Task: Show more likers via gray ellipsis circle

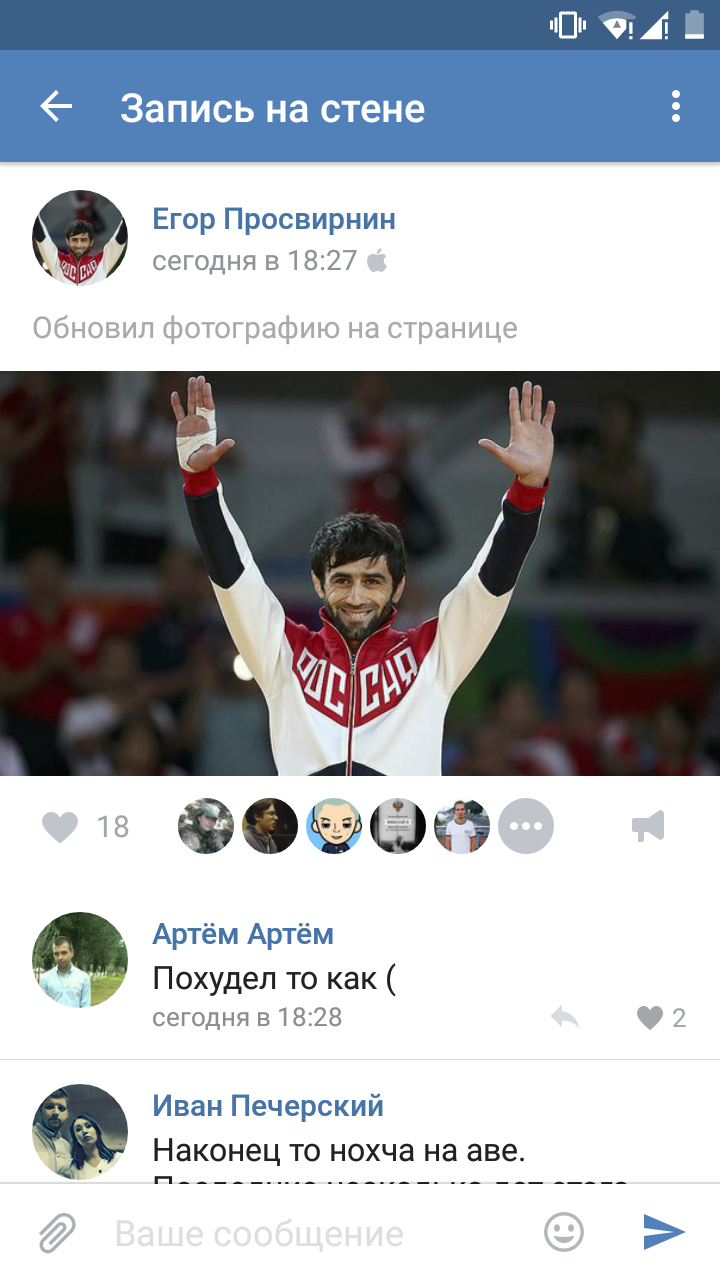Action: (526, 826)
